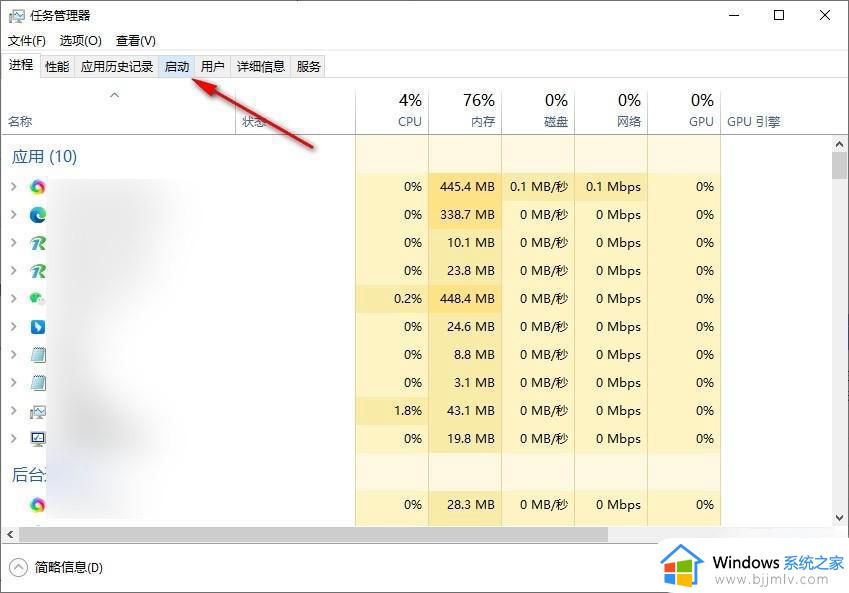The image size is (849, 593).
Task: Click vertical scrollbar up arrow
Action: click(x=839, y=144)
